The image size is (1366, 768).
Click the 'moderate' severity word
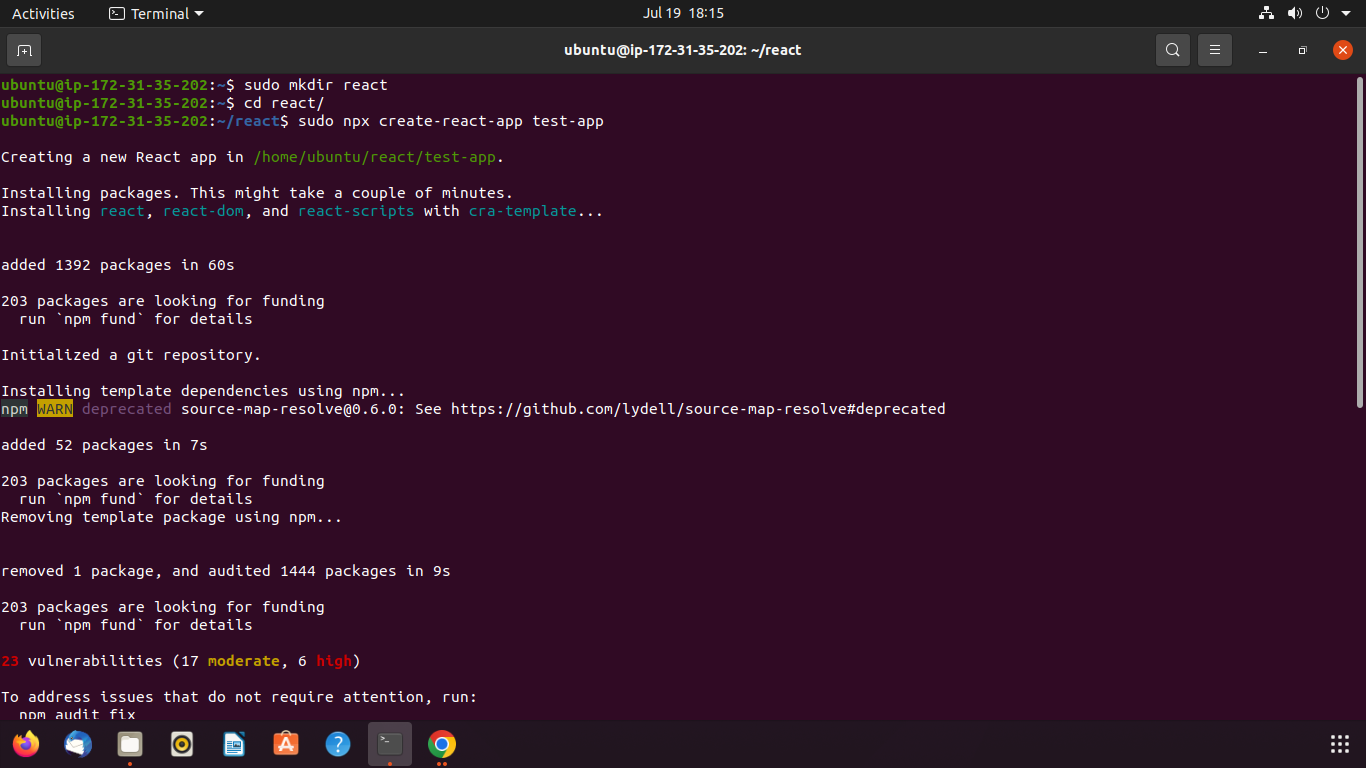click(x=243, y=661)
